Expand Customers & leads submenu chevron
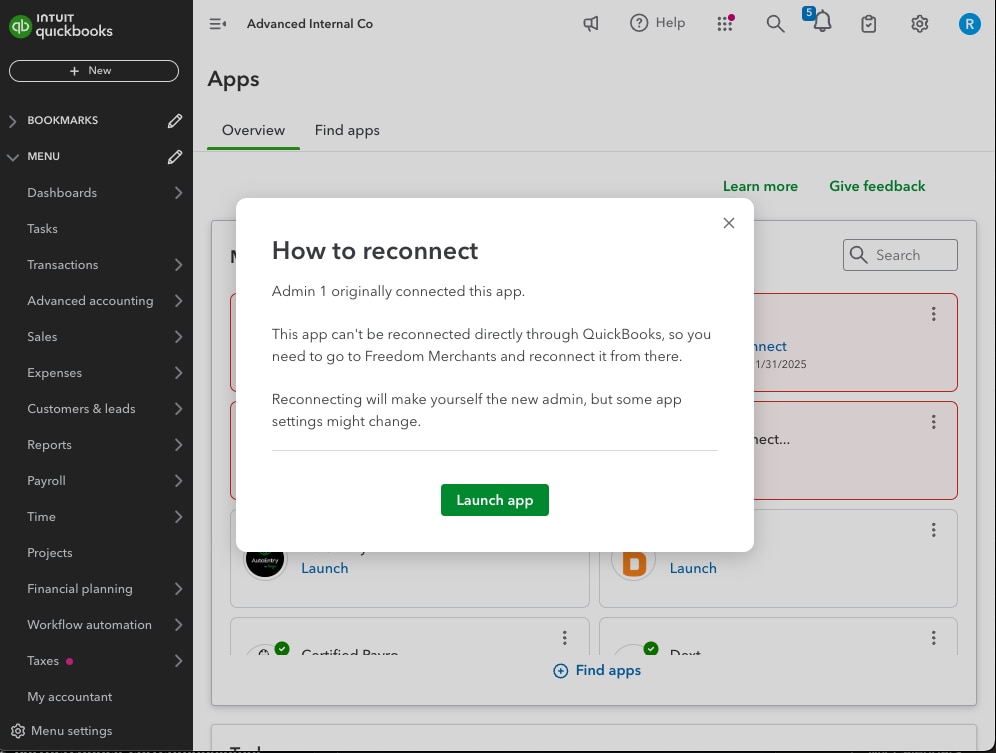 [x=178, y=409]
